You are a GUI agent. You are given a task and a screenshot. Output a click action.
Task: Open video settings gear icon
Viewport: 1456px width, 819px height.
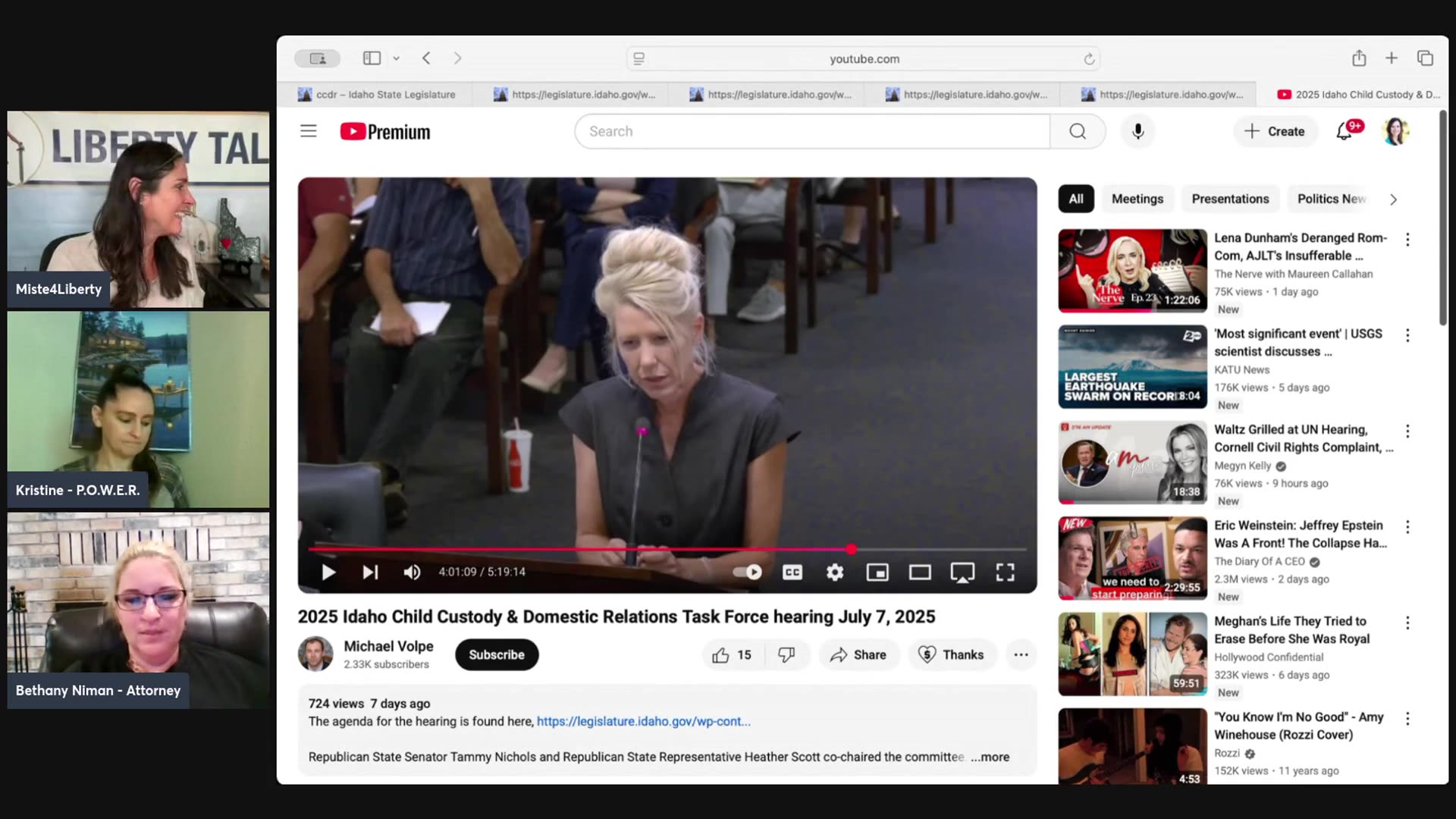point(835,573)
